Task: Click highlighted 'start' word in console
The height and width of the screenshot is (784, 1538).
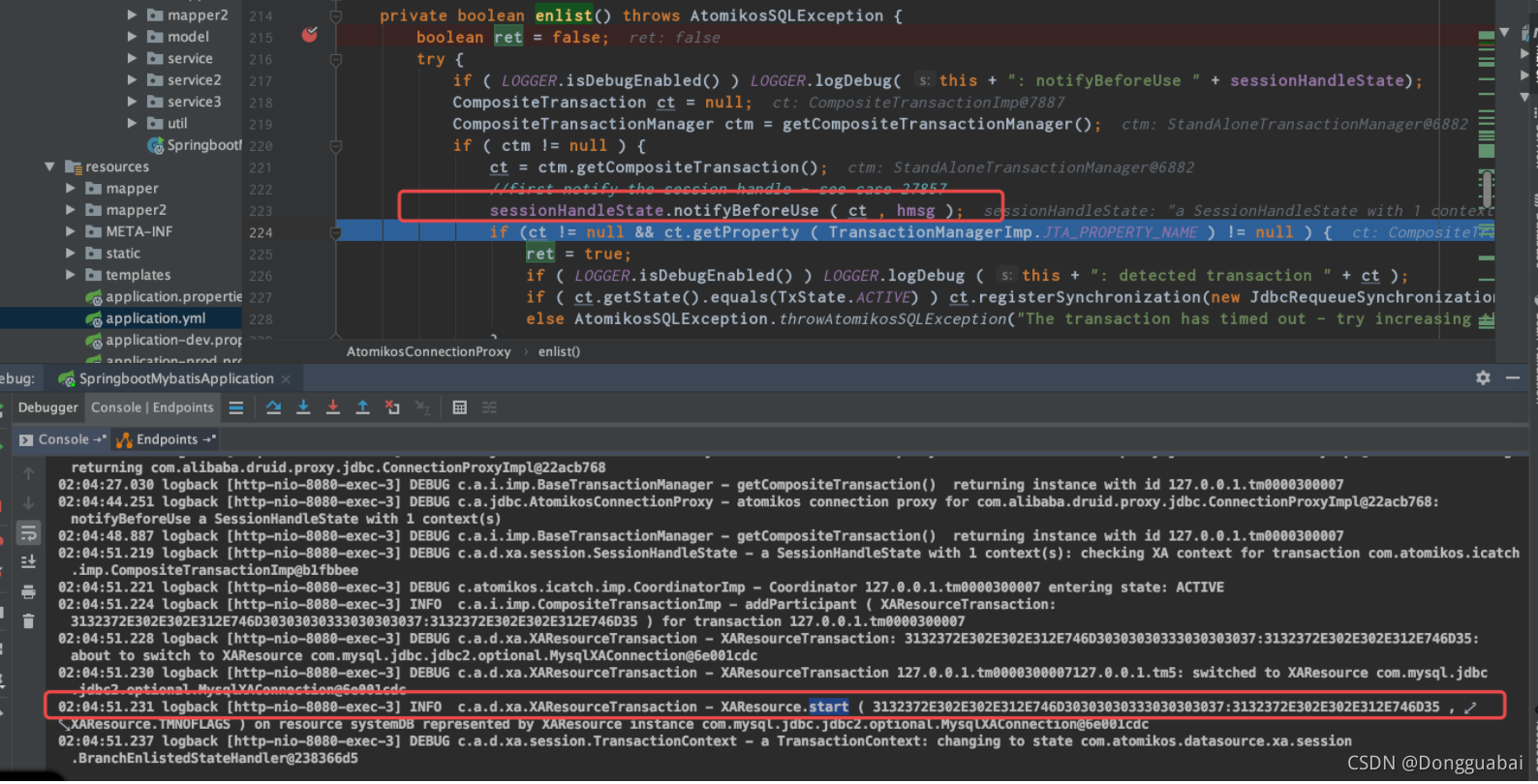Action: pos(828,708)
